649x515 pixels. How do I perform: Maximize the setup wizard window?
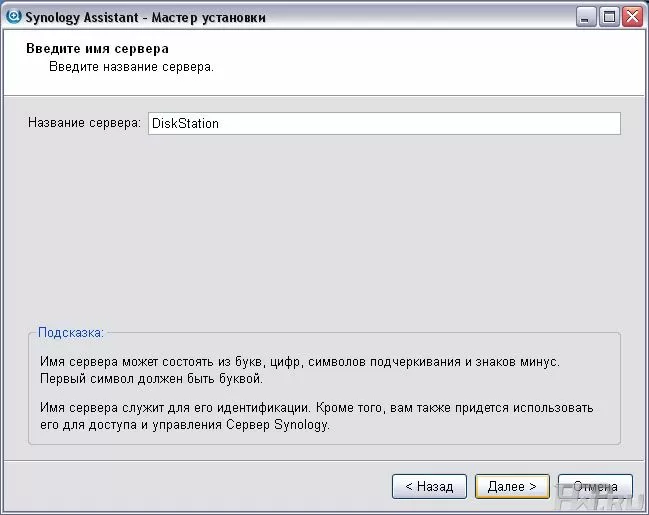coord(609,17)
